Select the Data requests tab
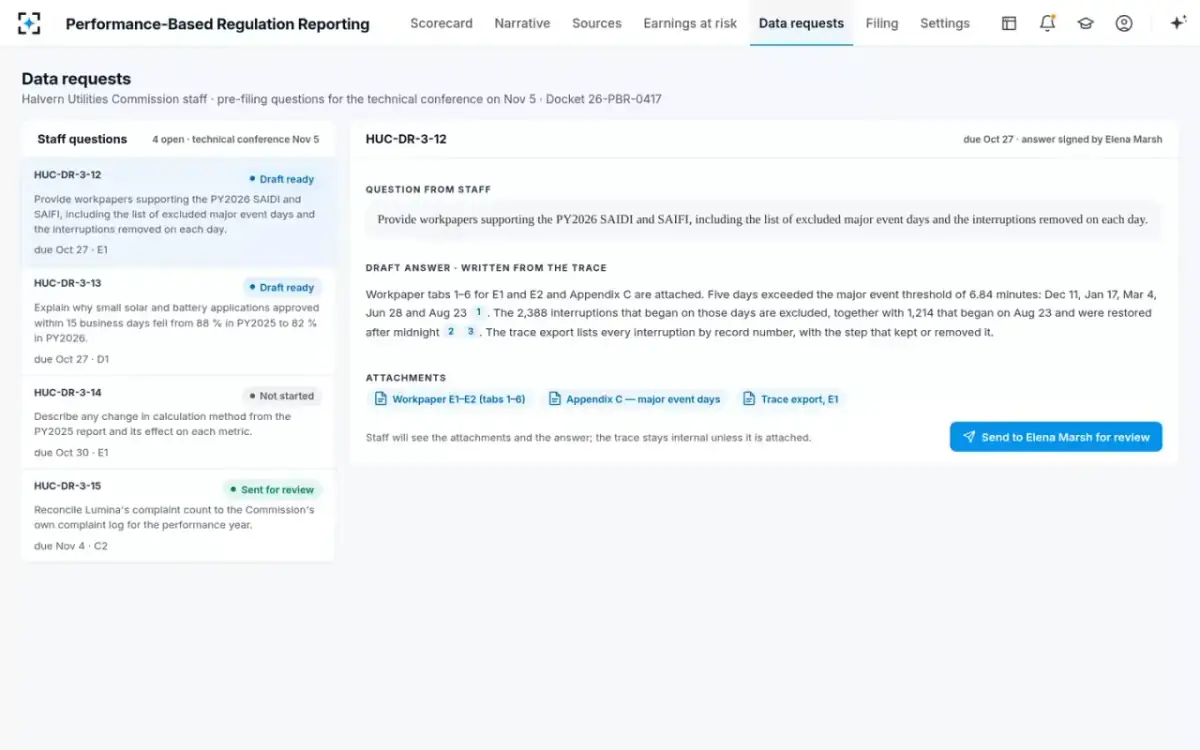The image size is (1200, 750). pos(801,23)
